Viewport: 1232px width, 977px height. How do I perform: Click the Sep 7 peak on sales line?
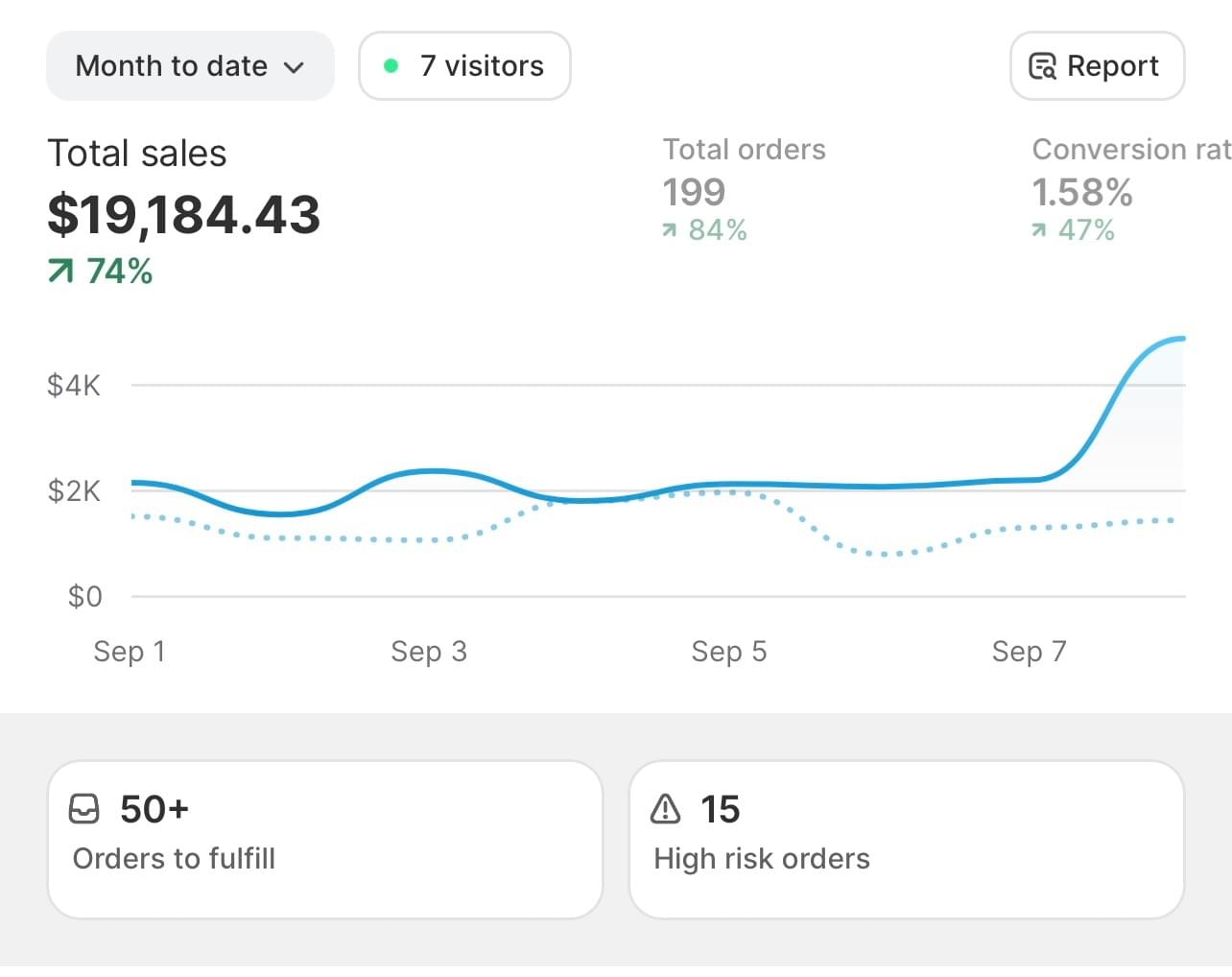pyautogui.click(x=1175, y=339)
